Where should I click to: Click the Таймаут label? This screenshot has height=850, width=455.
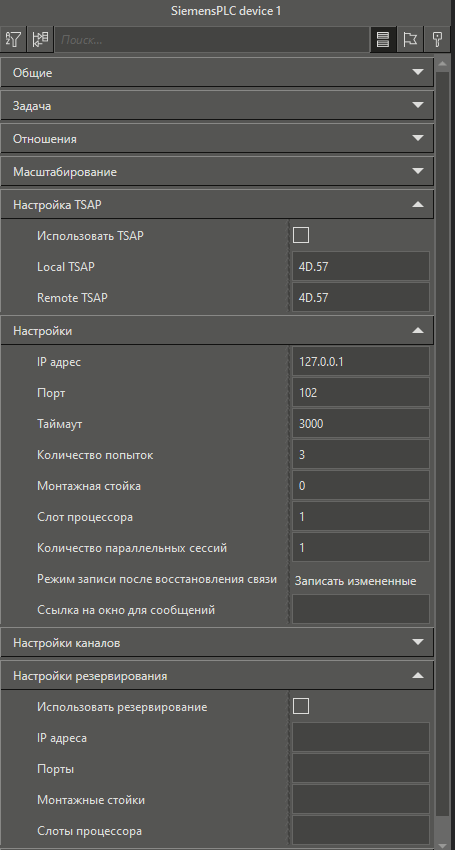pos(60,424)
